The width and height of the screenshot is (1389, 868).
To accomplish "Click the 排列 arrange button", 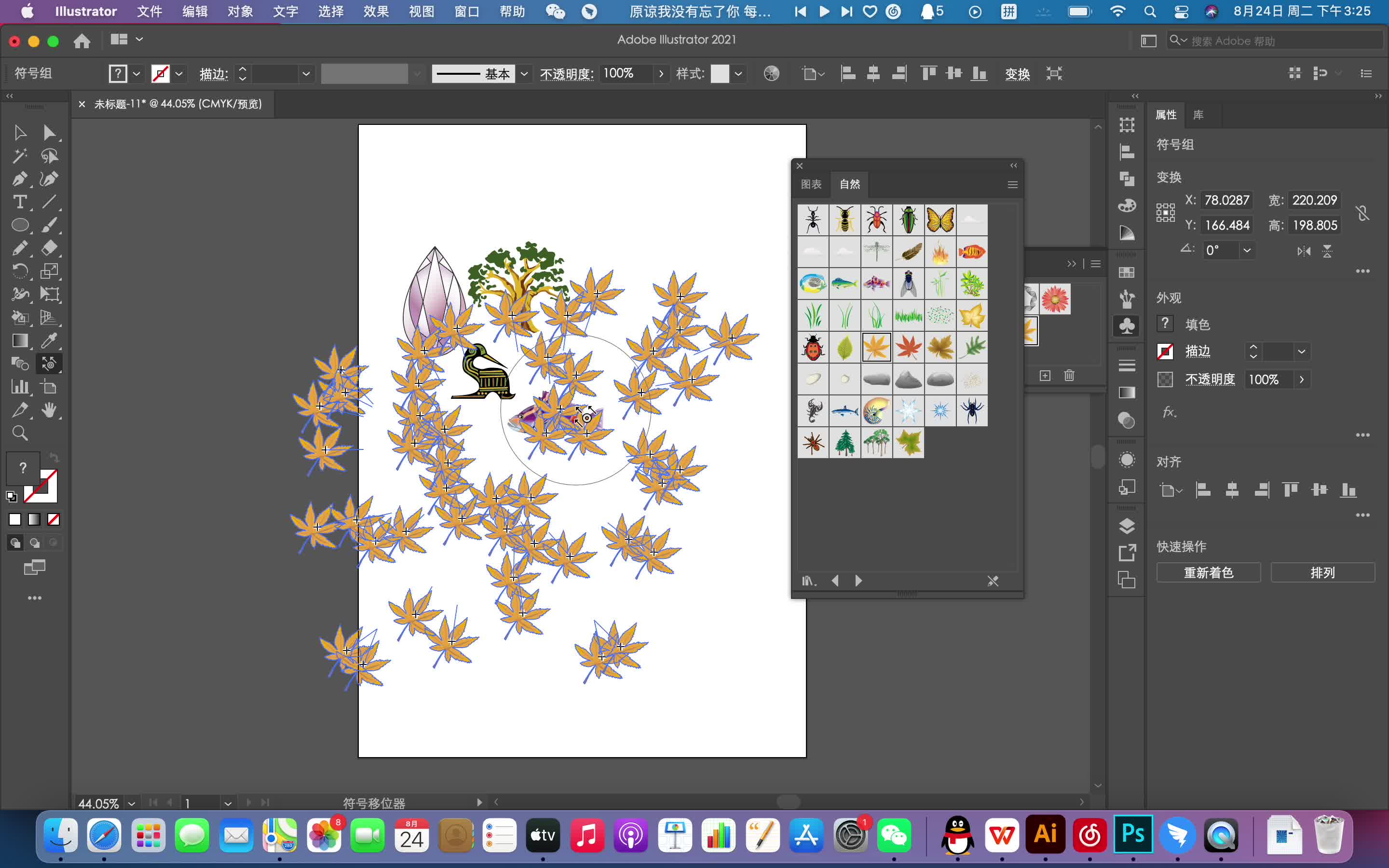I will click(x=1321, y=572).
